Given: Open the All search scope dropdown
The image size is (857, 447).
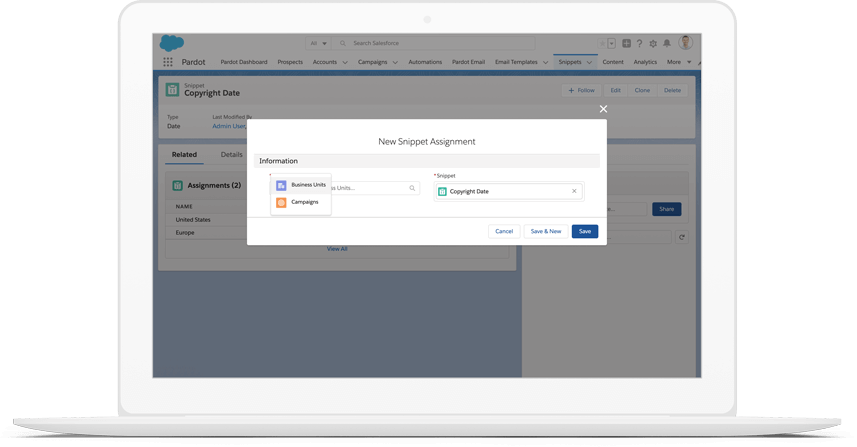Looking at the screenshot, I should point(318,44).
